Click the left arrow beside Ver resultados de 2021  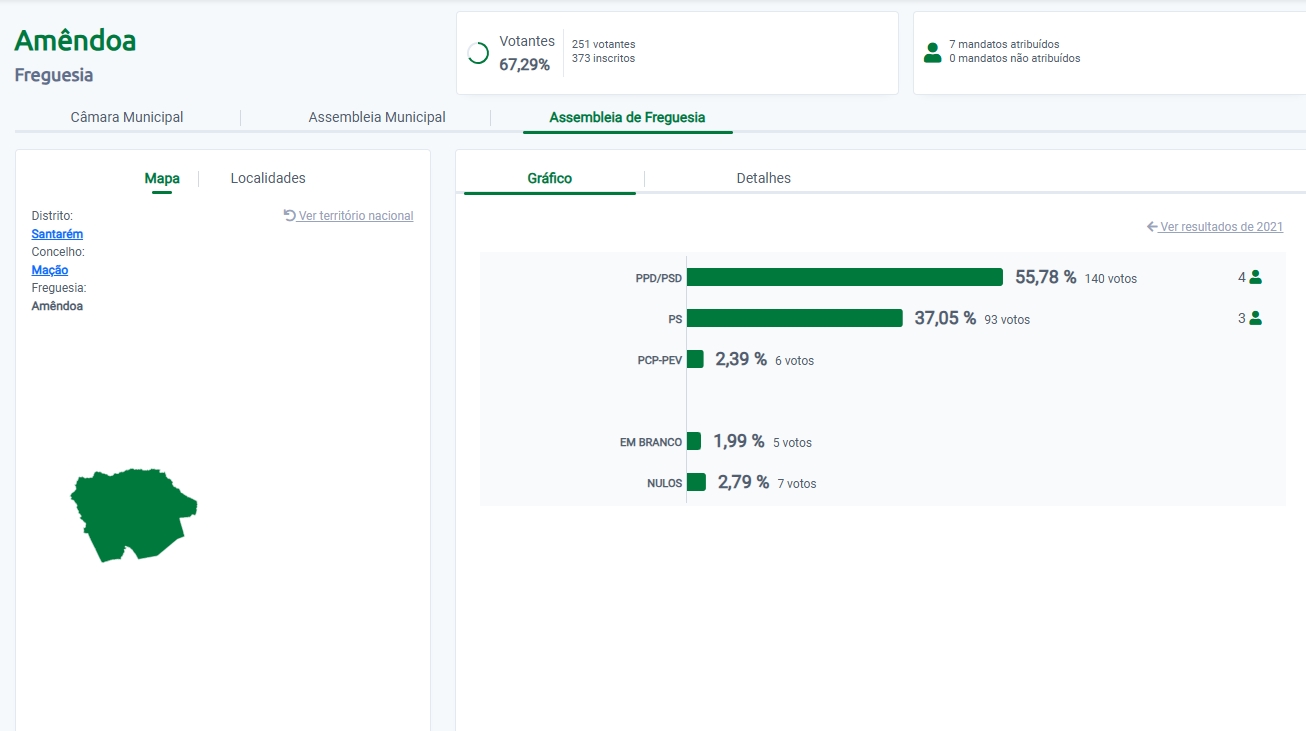(1152, 227)
